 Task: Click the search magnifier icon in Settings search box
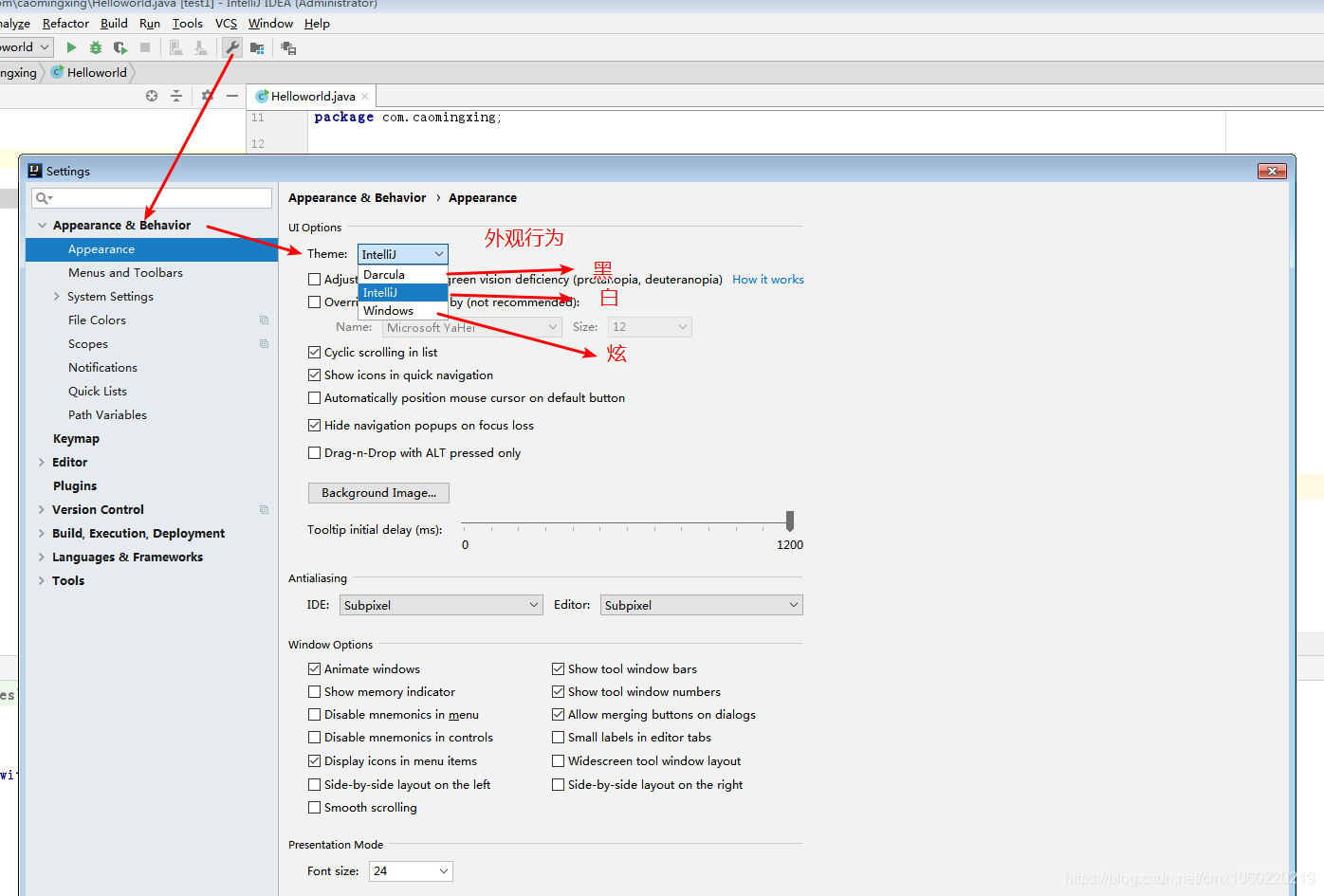click(44, 198)
